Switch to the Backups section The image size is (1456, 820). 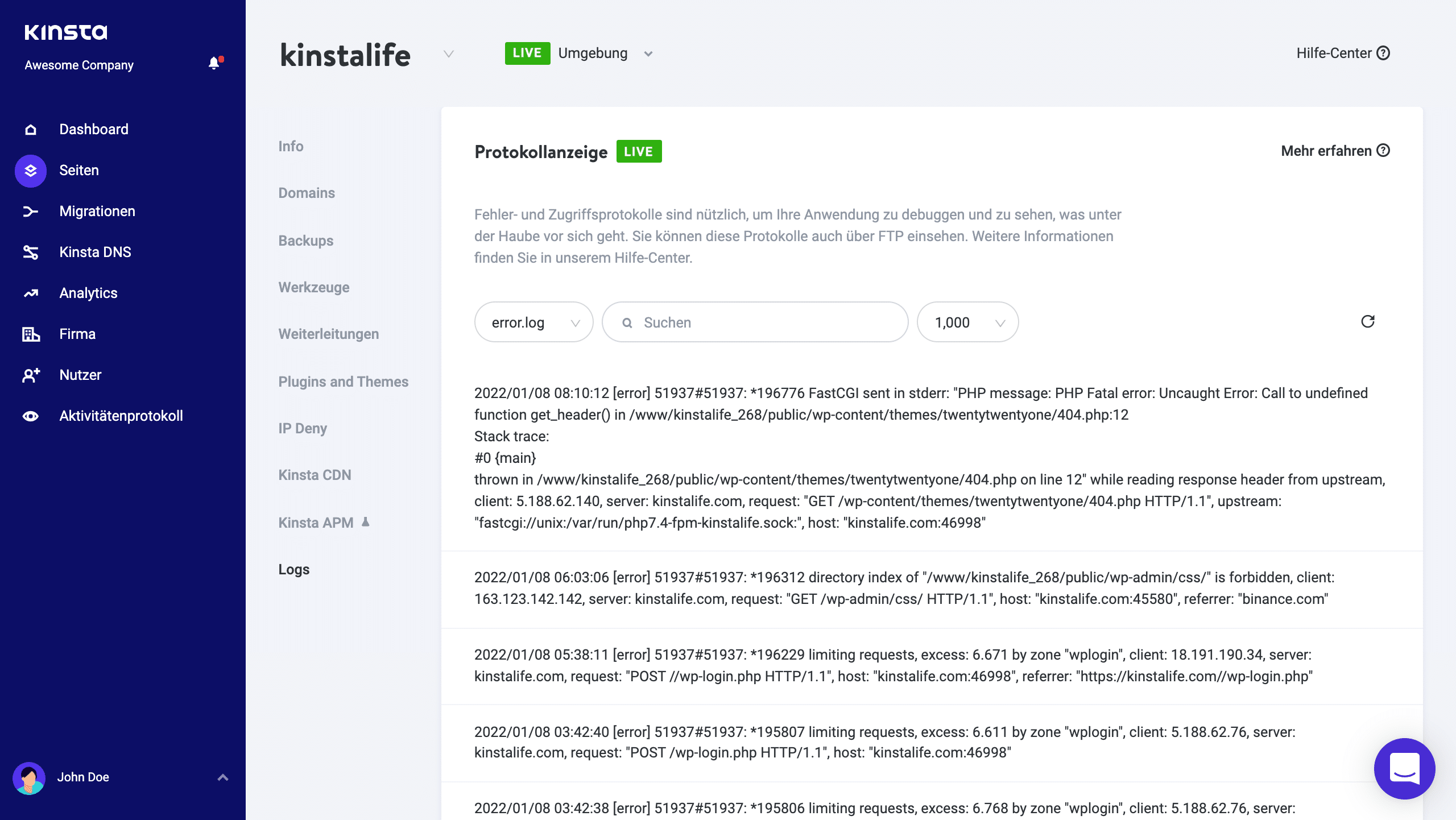[305, 241]
